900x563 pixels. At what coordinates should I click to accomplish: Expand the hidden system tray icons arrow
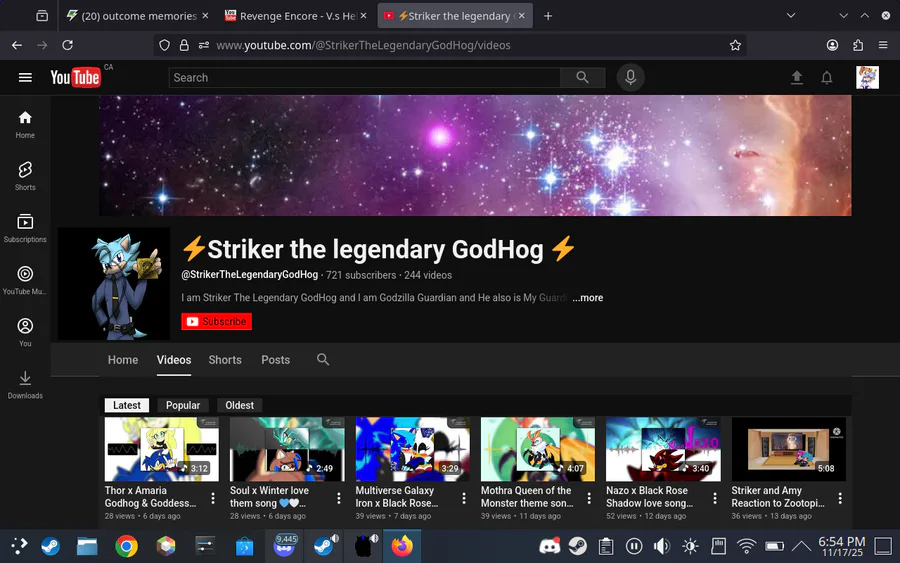coord(801,546)
